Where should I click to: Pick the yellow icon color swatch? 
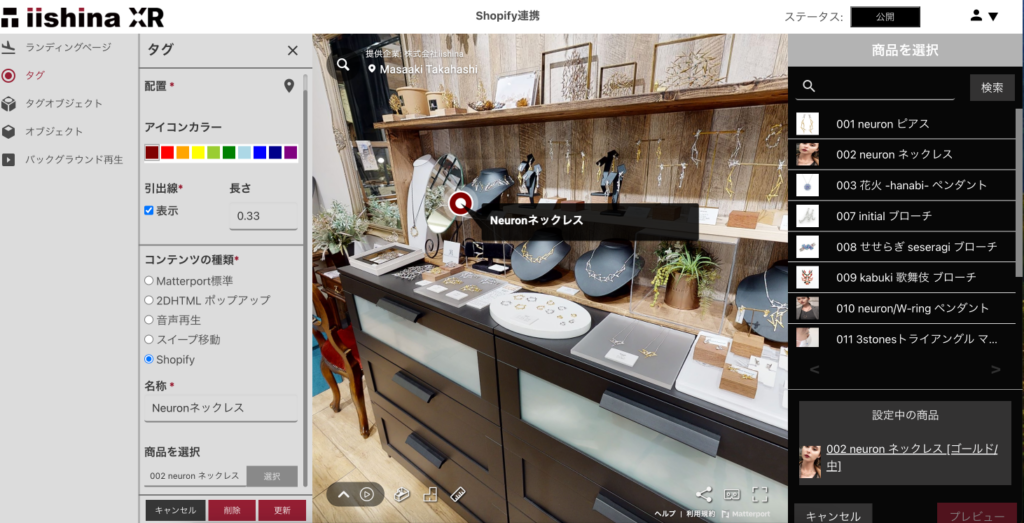(198, 152)
